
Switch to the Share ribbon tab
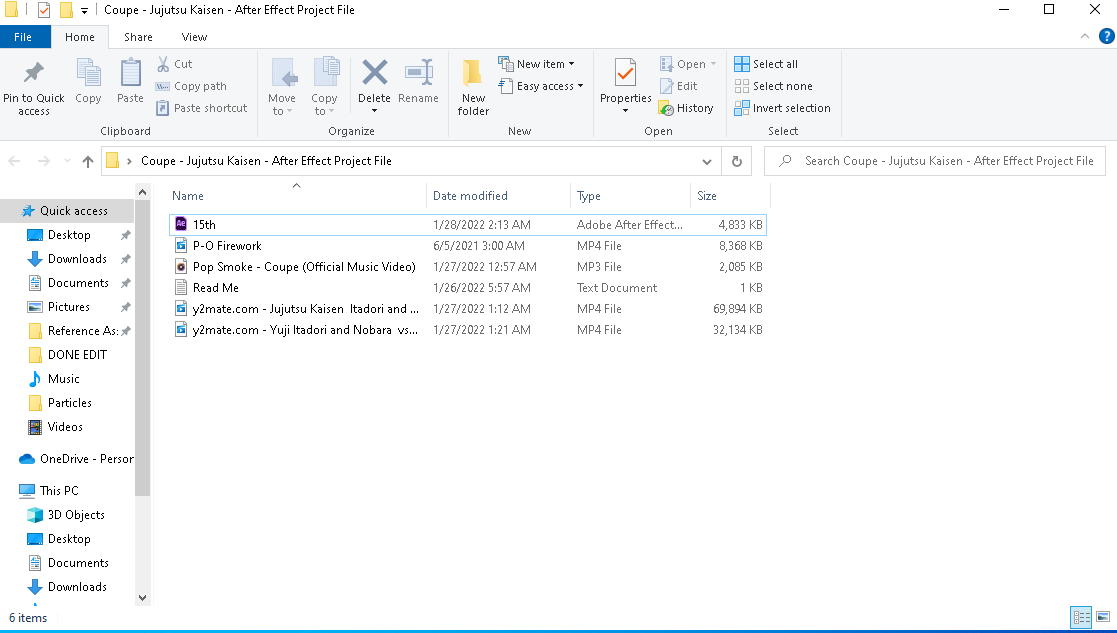click(x=138, y=37)
